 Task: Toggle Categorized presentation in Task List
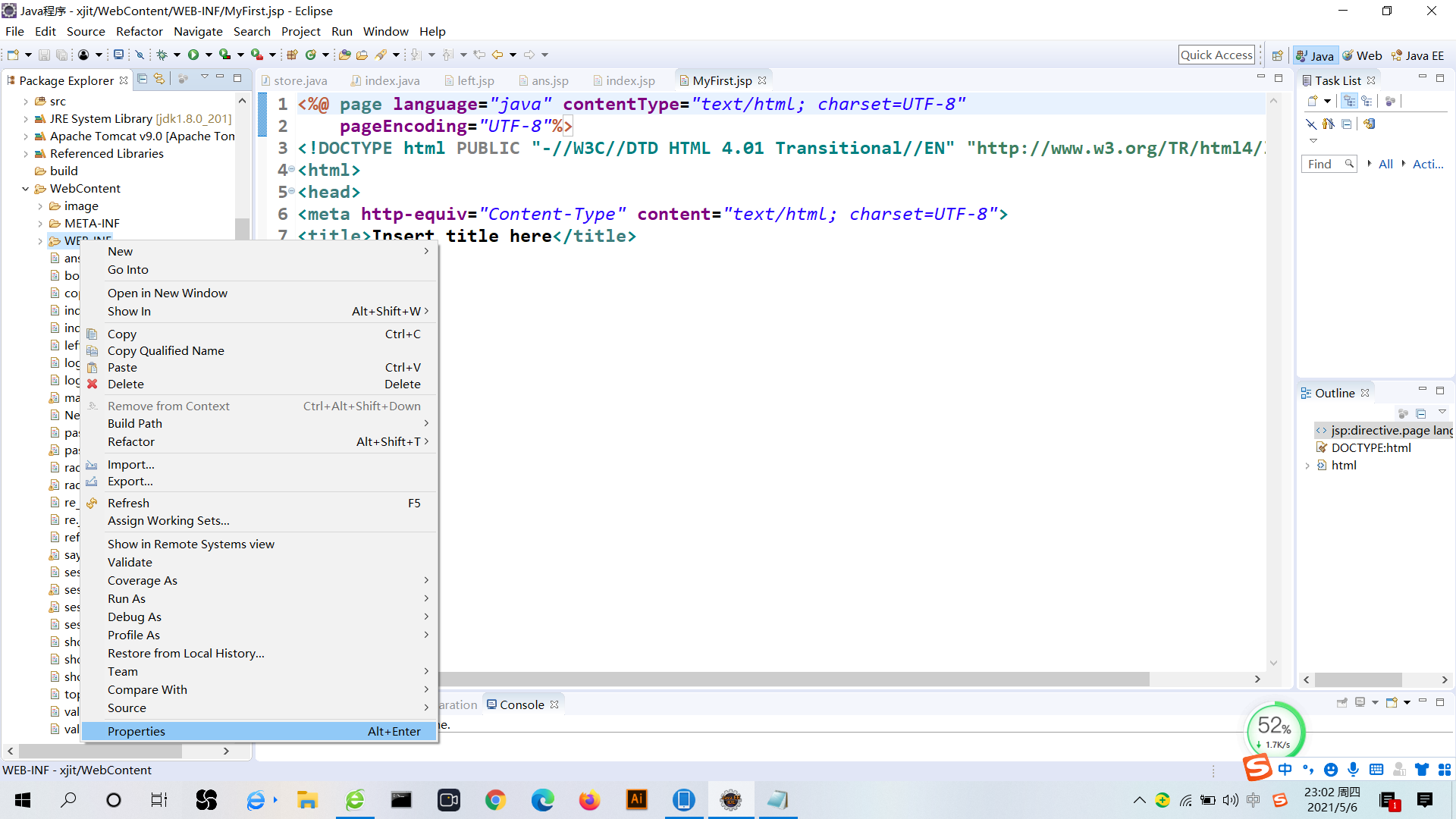click(1349, 101)
